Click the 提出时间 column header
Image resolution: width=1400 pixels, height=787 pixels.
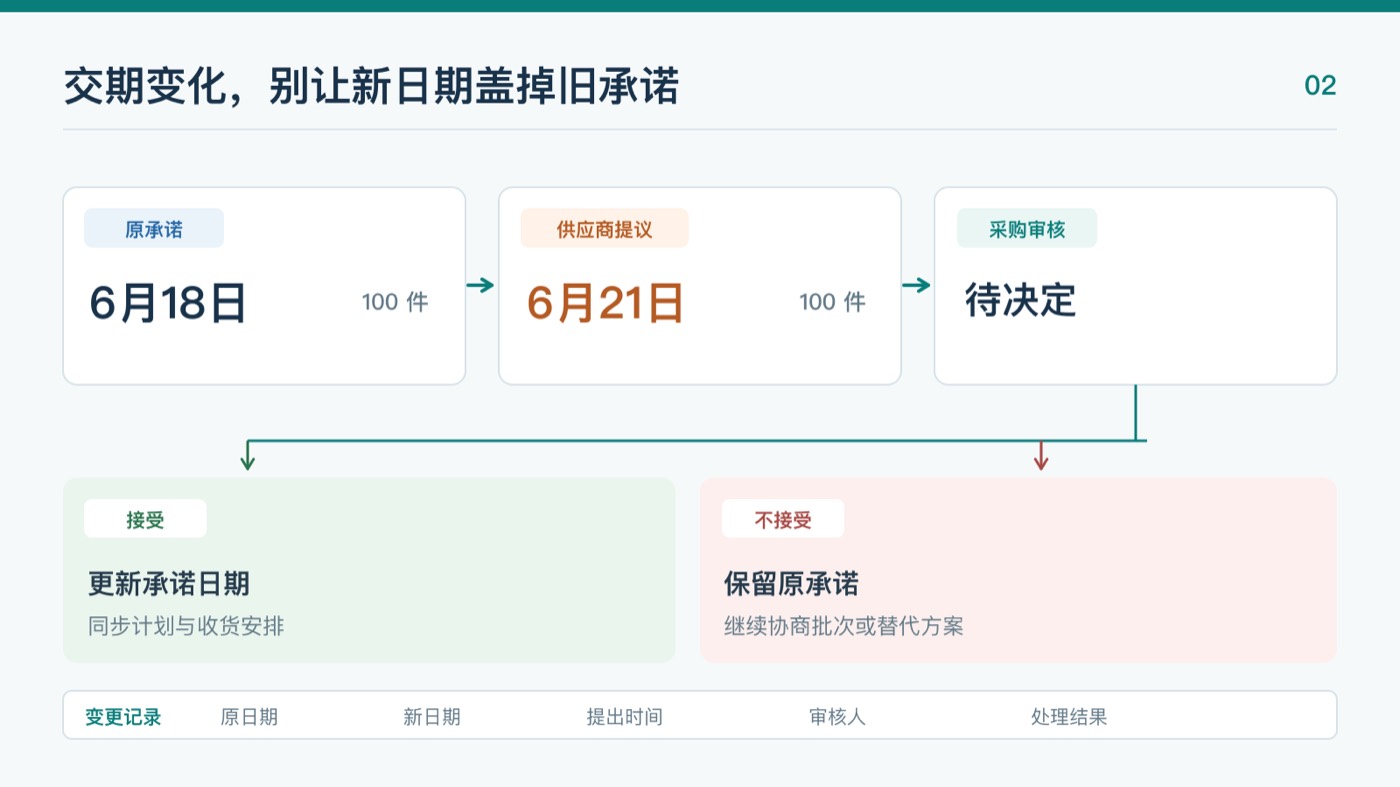pyautogui.click(x=624, y=717)
